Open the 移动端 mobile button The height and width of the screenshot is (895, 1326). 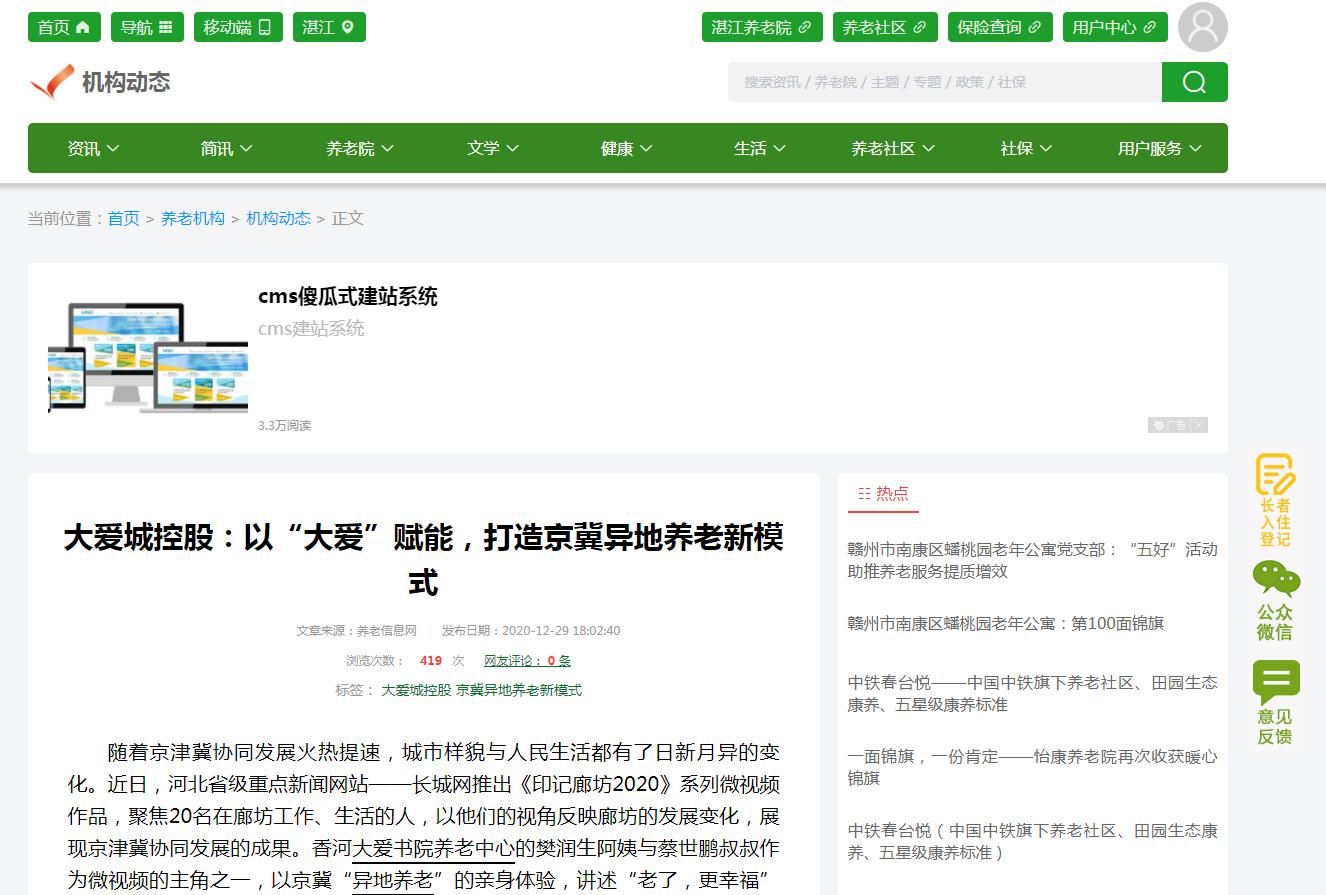238,27
